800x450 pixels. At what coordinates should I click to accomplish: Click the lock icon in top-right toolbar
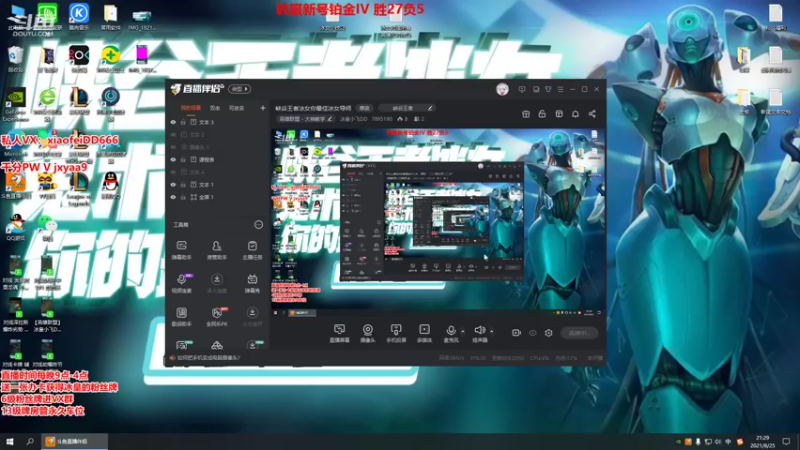click(x=542, y=114)
